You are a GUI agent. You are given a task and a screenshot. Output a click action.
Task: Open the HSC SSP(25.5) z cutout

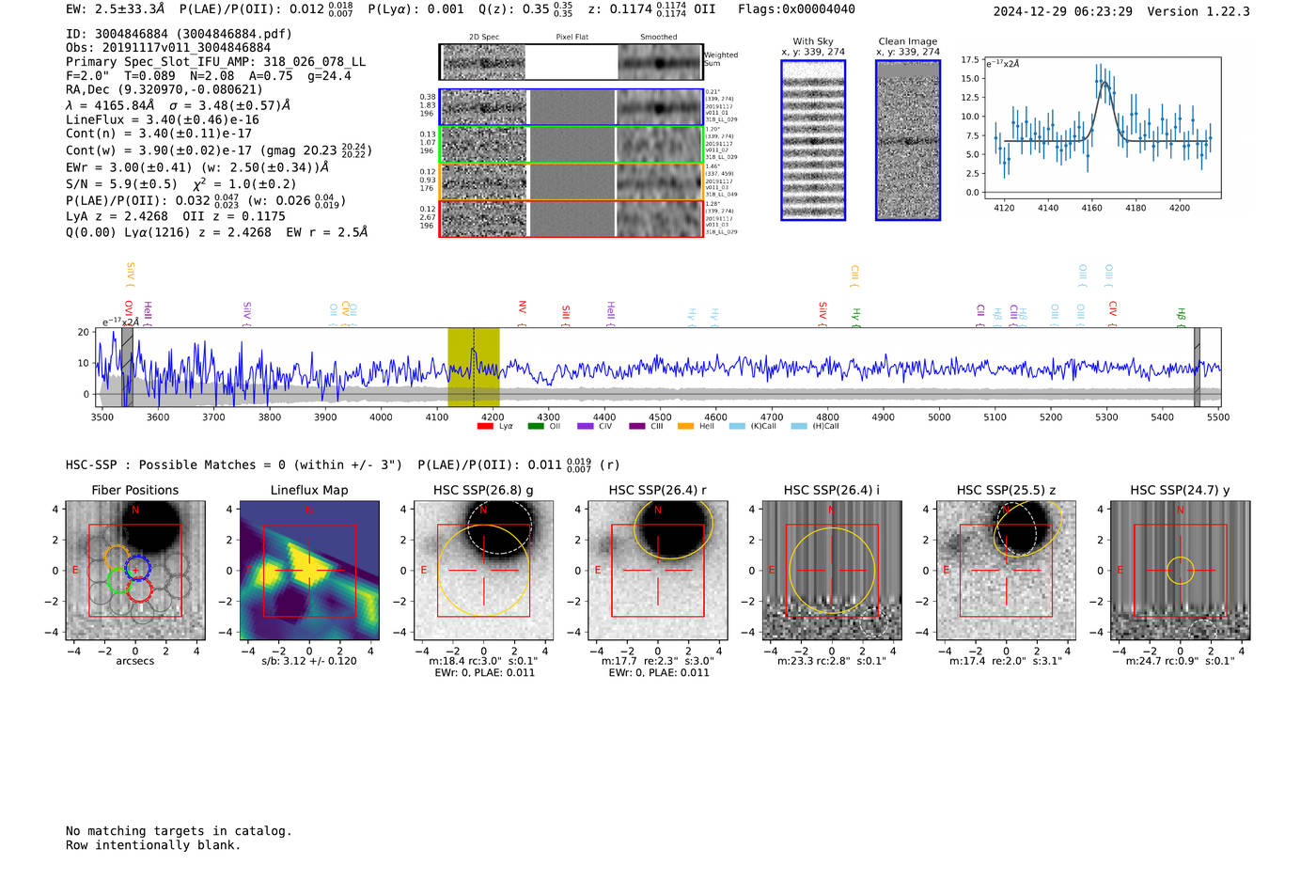click(x=1006, y=571)
